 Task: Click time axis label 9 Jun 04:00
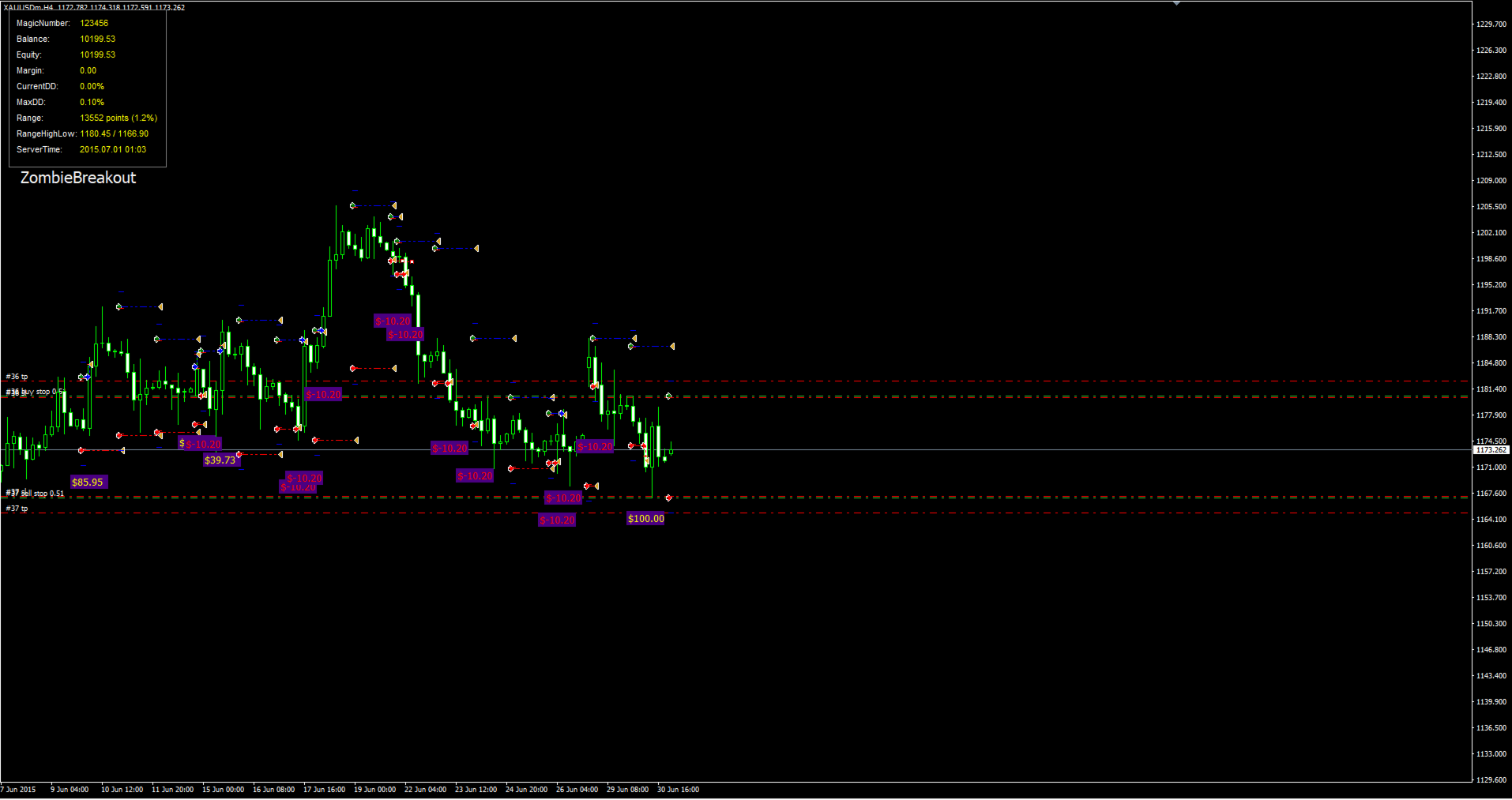point(70,789)
